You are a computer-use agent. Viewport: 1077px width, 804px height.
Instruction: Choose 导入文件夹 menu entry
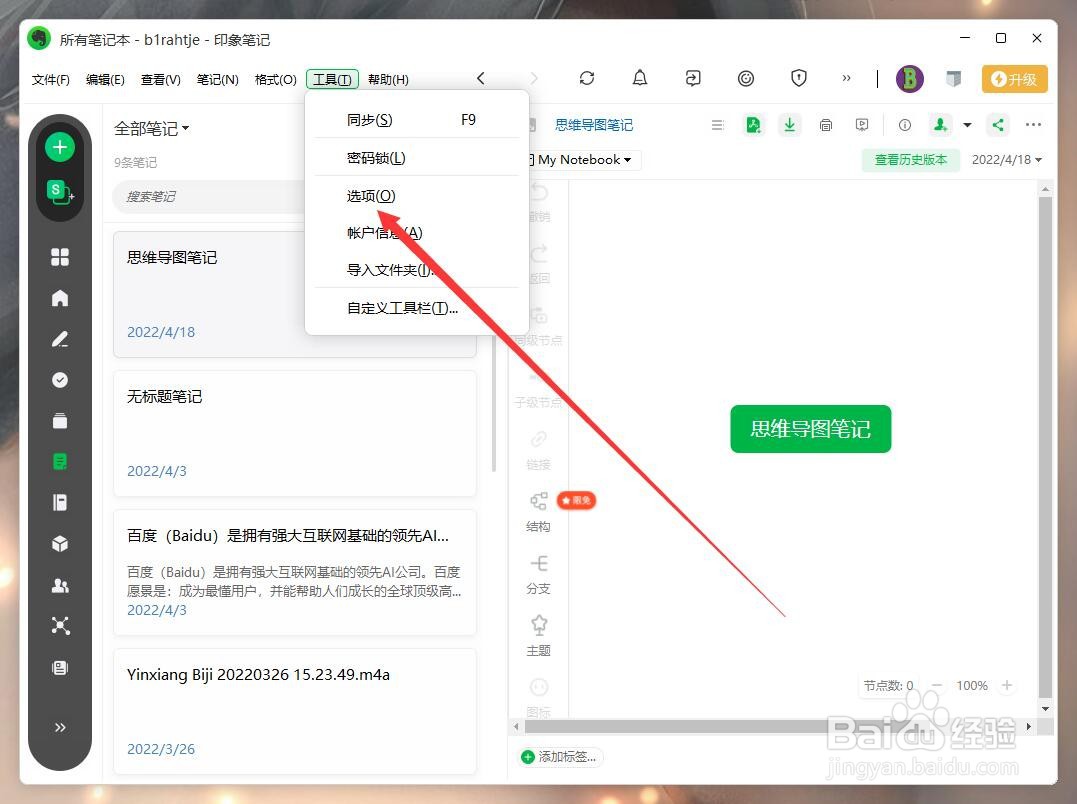coord(416,270)
